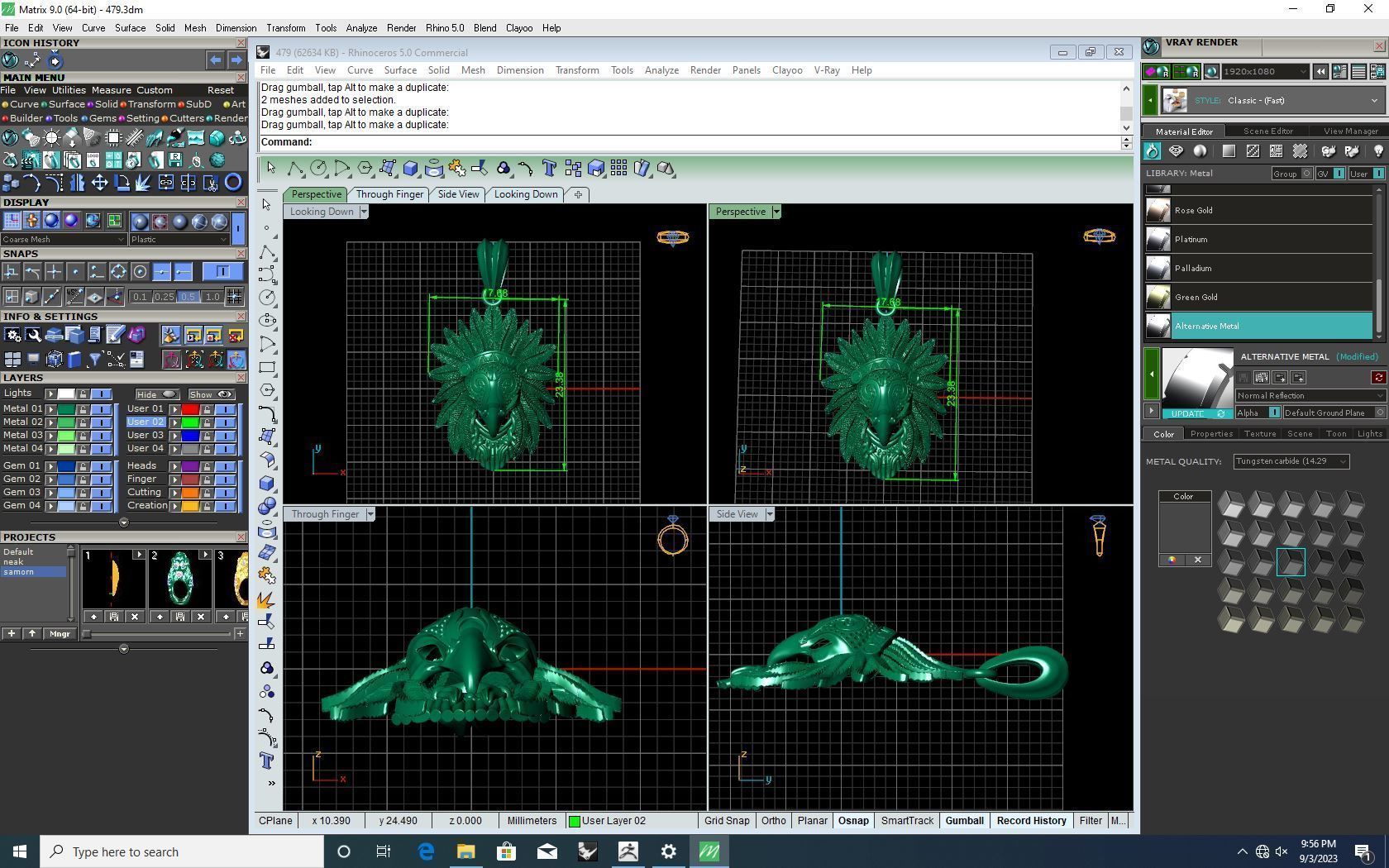
Task: Switch to the Scene Editor tab
Action: click(x=1267, y=131)
